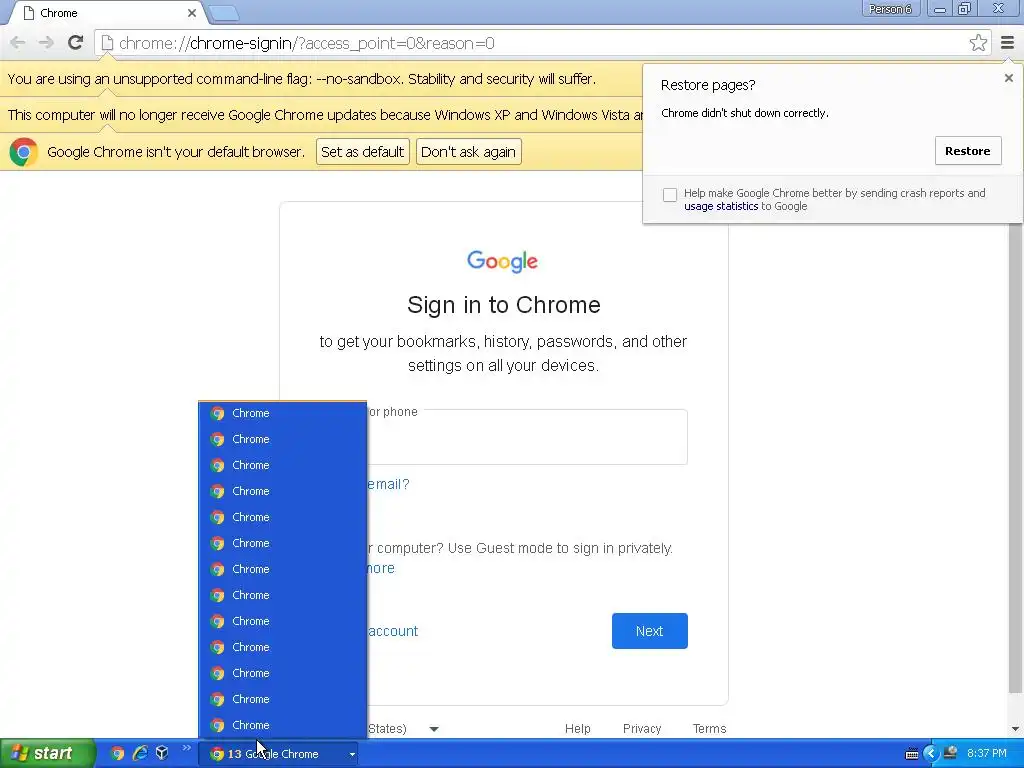Open the Person 6 profile button
This screenshot has height=768, width=1024.
click(x=890, y=9)
